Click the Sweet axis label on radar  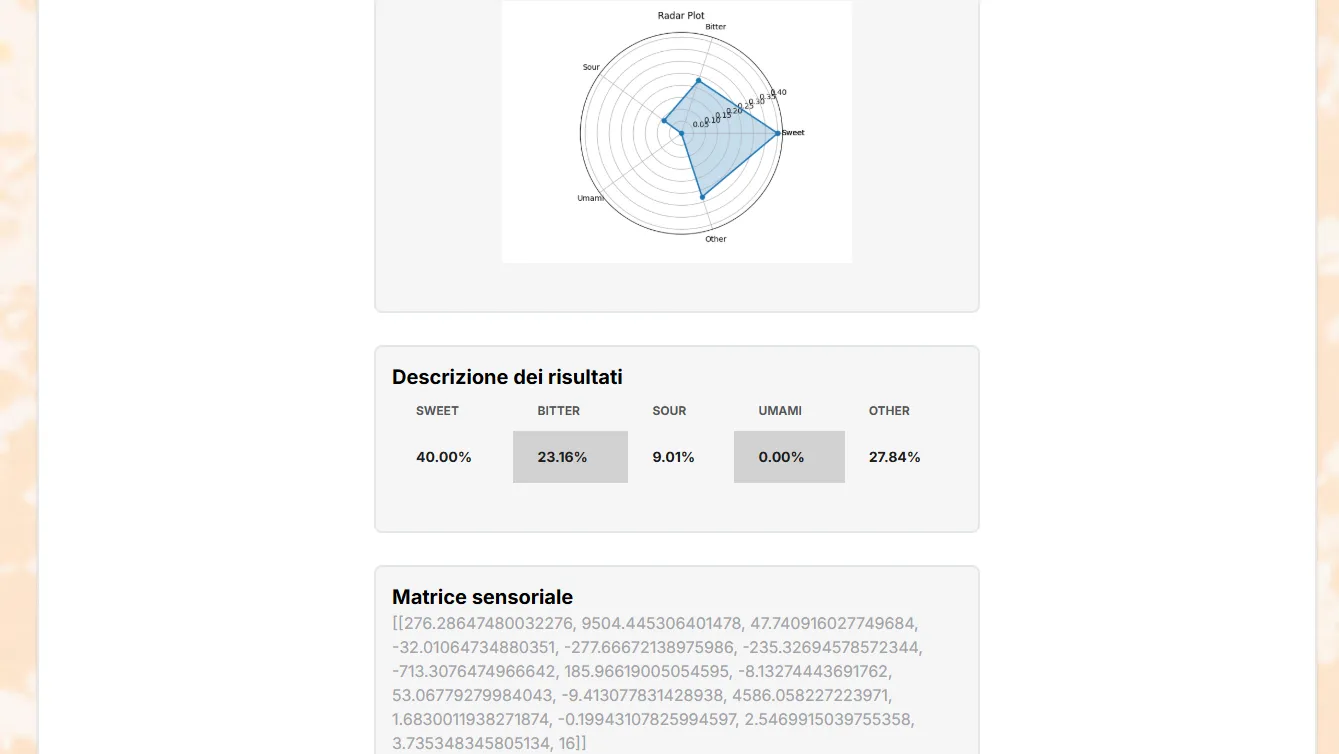[x=793, y=133]
